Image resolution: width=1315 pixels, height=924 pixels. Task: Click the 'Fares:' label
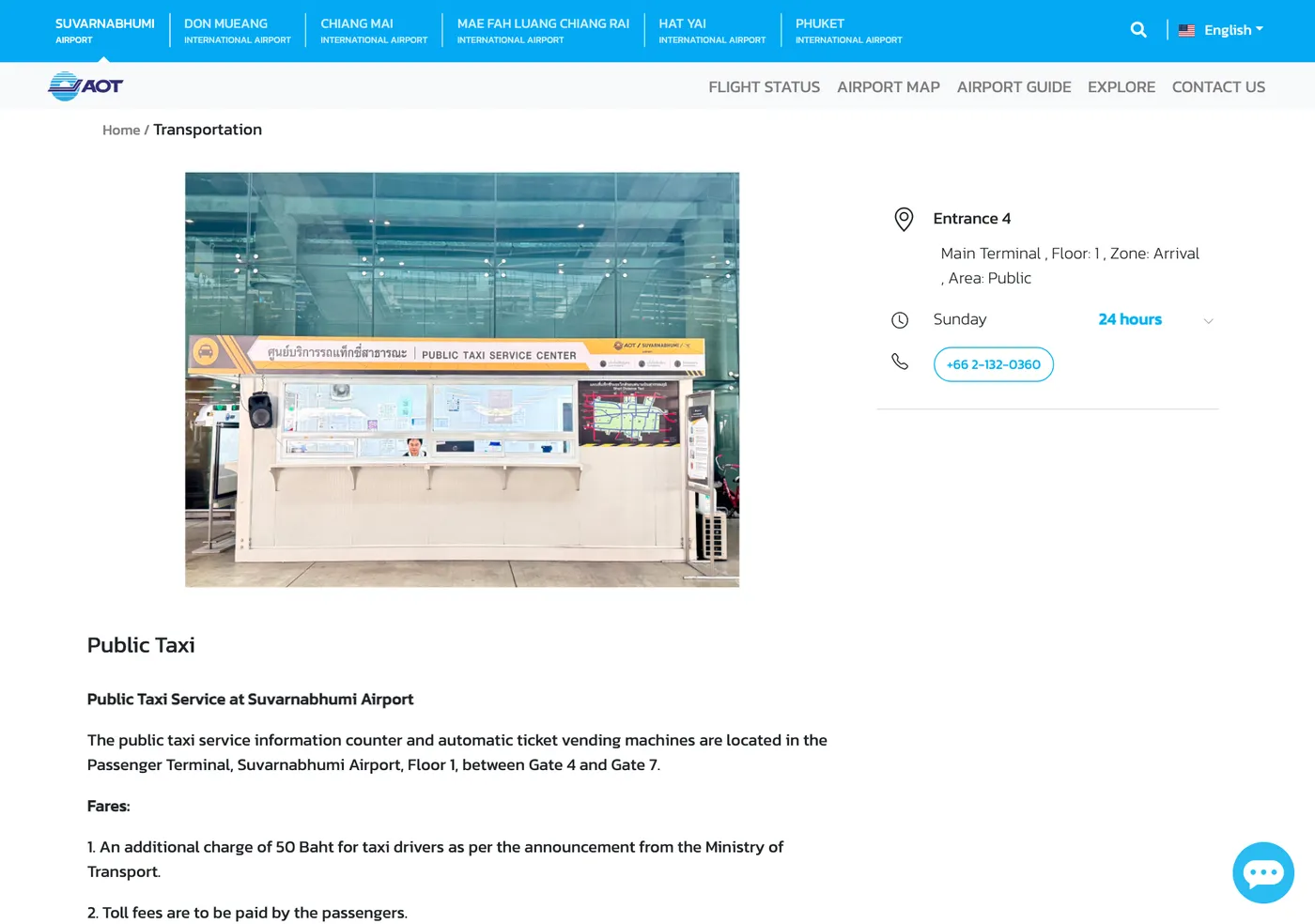(109, 807)
